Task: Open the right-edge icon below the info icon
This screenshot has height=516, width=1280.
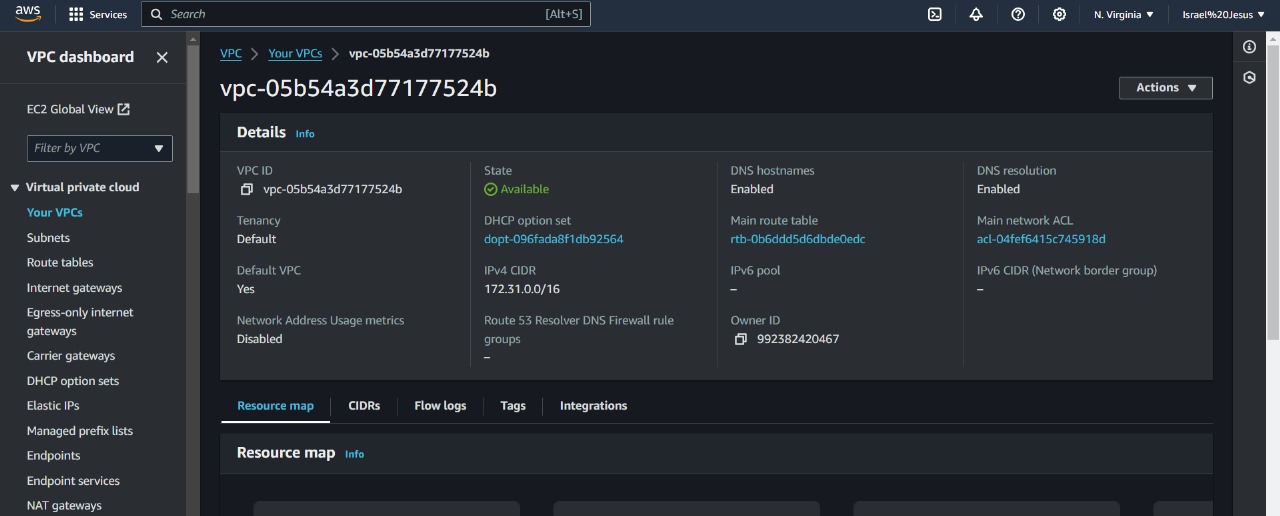Action: coord(1249,77)
